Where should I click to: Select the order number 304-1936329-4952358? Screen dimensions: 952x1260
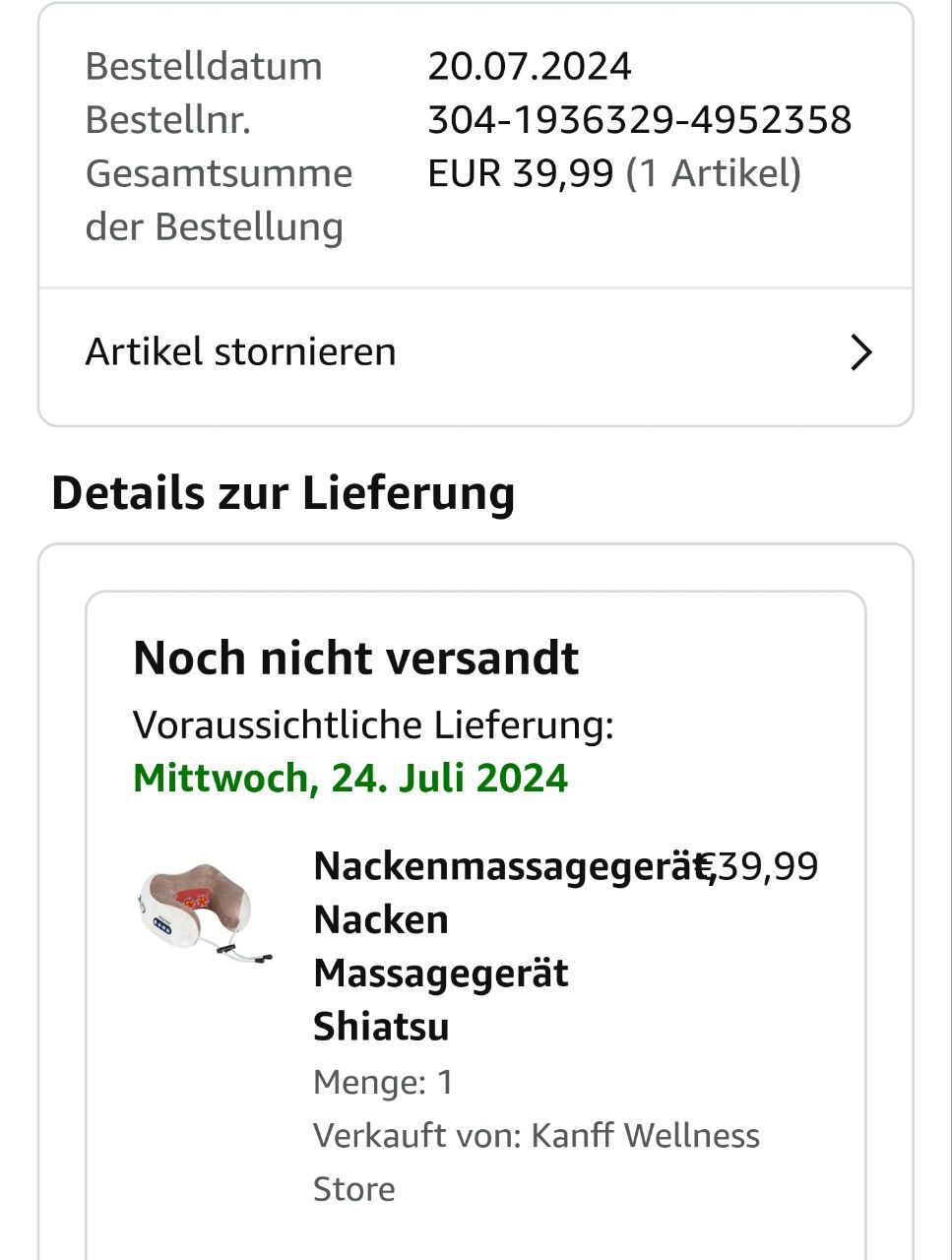(639, 120)
